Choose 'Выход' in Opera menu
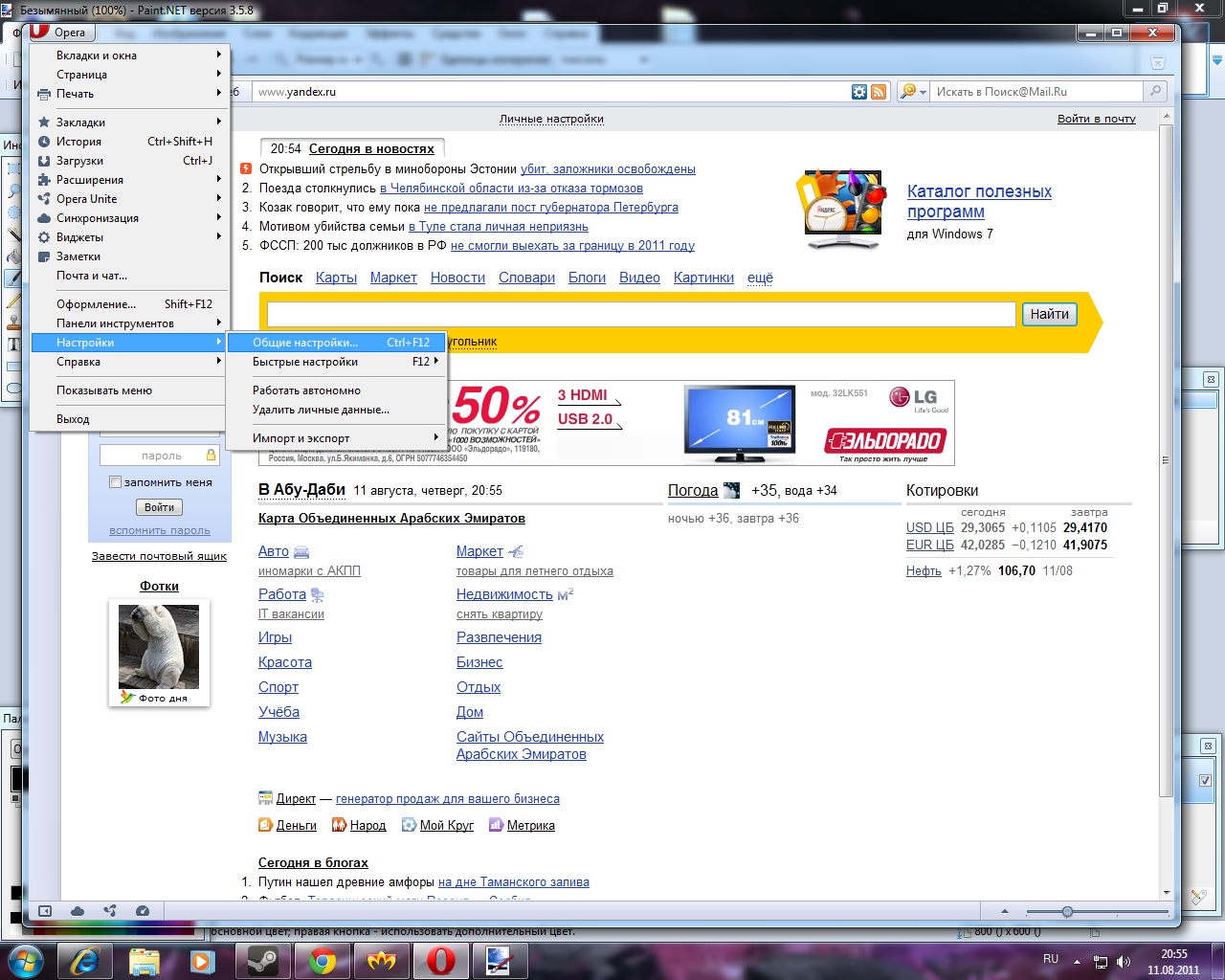The height and width of the screenshot is (980, 1225). [x=130, y=419]
